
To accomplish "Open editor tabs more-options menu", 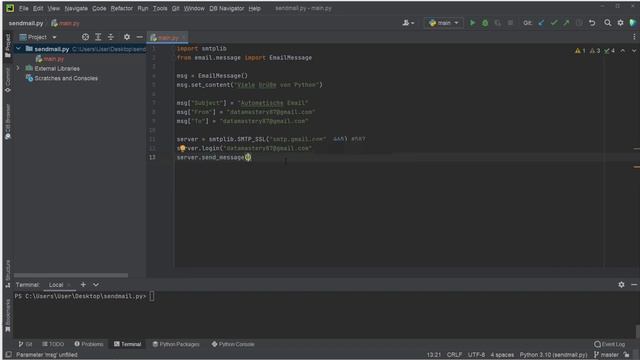I will click(634, 37).
